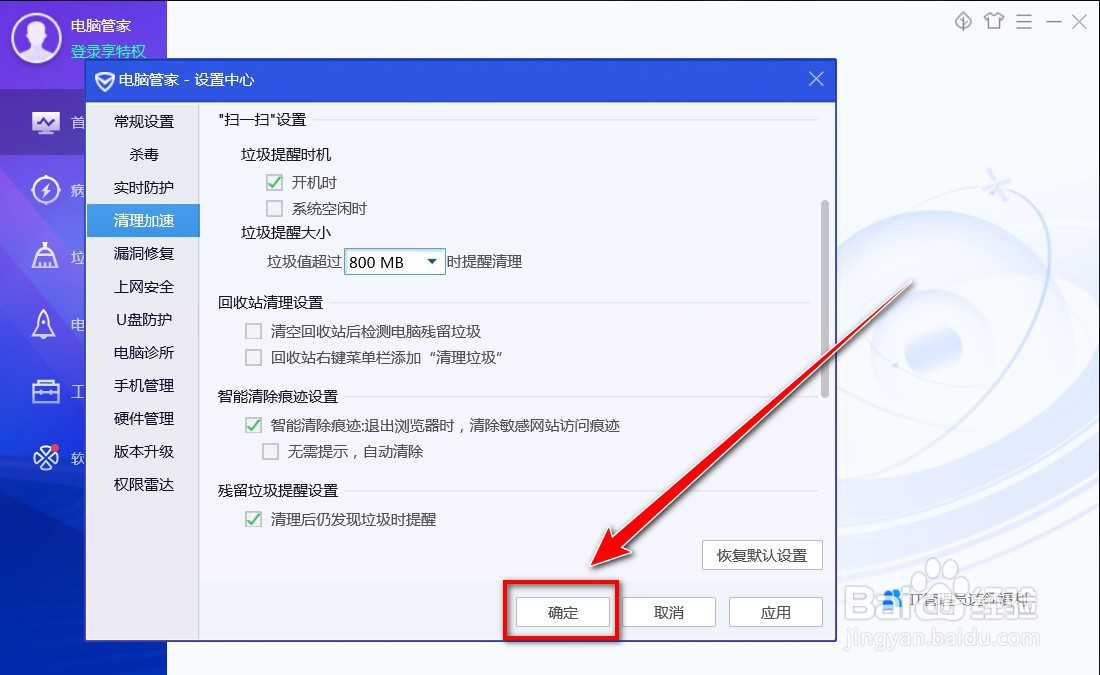Click the 登录享特权 login link
The height and width of the screenshot is (675, 1100).
(x=108, y=51)
